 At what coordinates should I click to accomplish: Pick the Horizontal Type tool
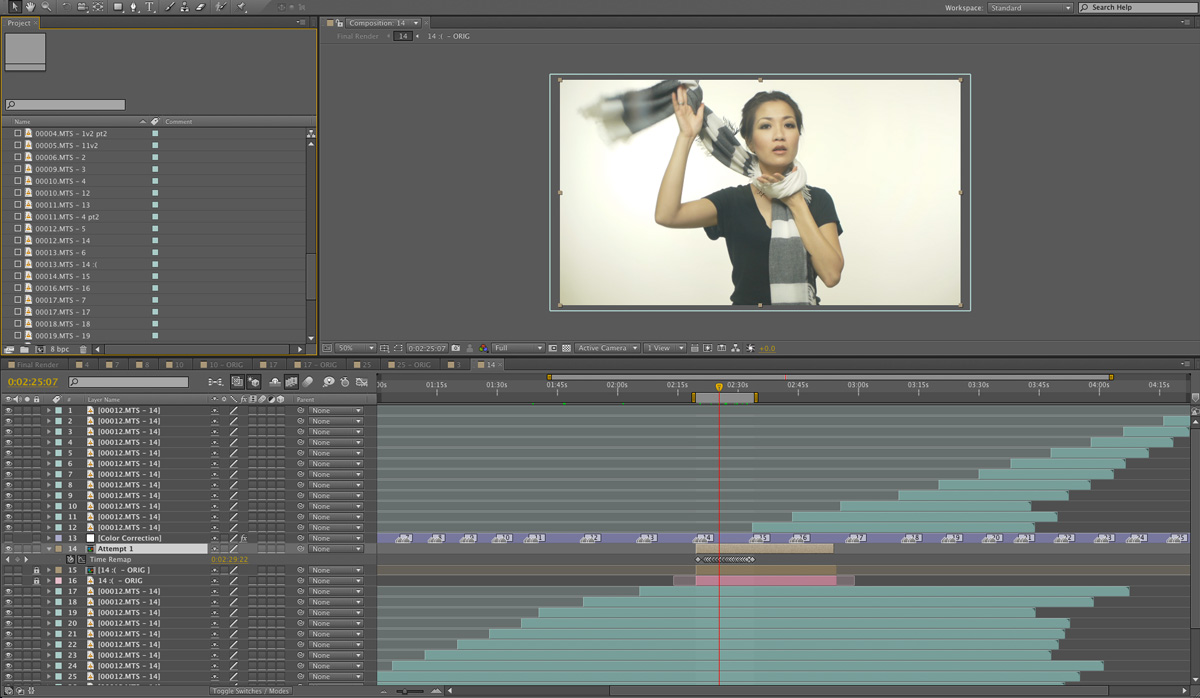(x=150, y=7)
